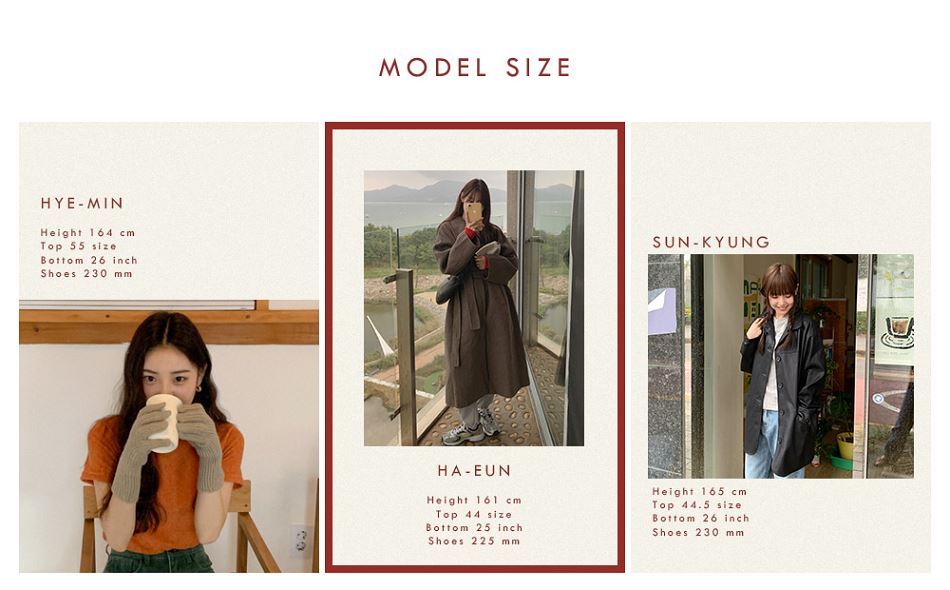Click SUN-KYUNG's Height 165 cm text
This screenshot has width=950, height=590.
pyautogui.click(x=700, y=491)
